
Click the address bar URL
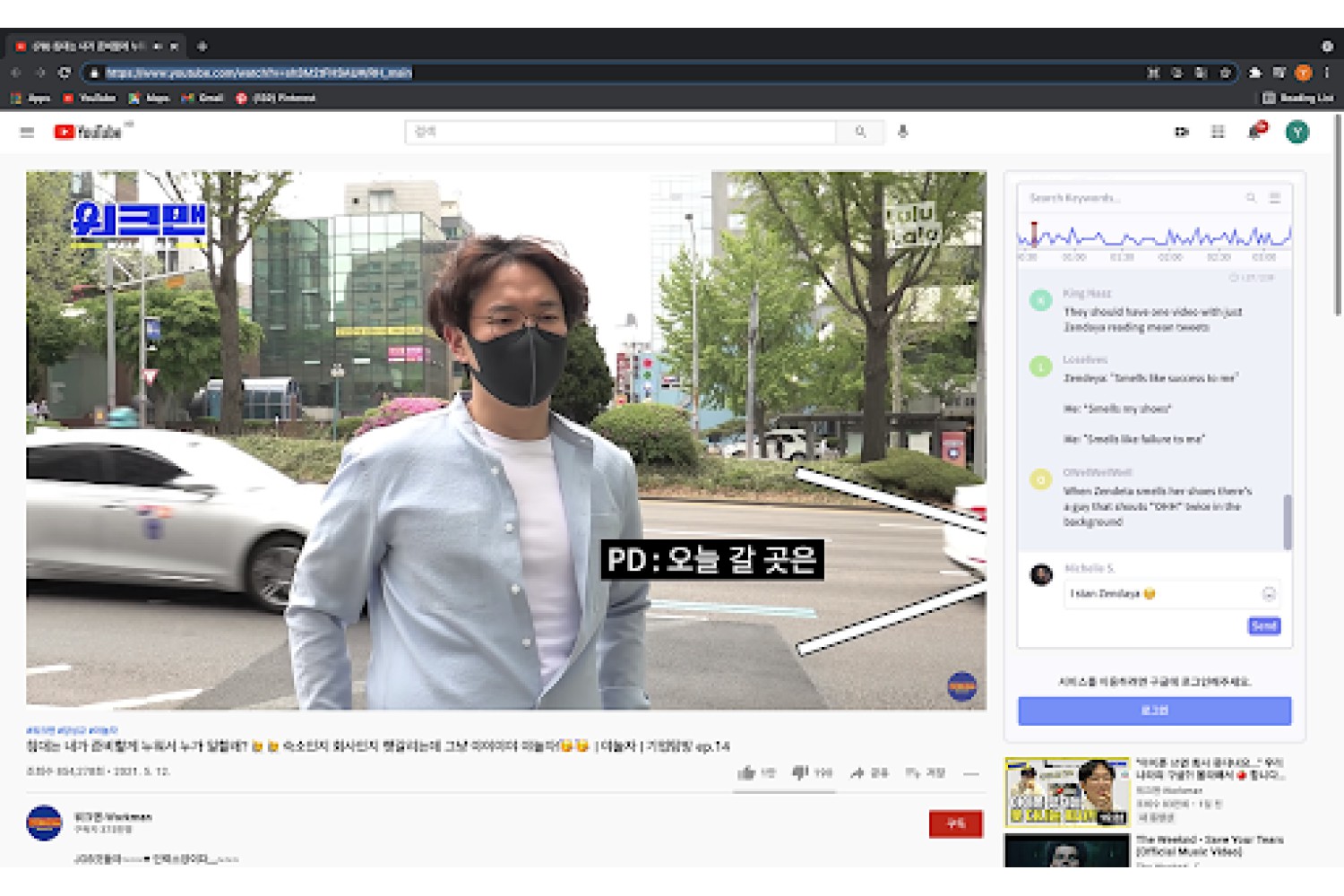[x=258, y=73]
